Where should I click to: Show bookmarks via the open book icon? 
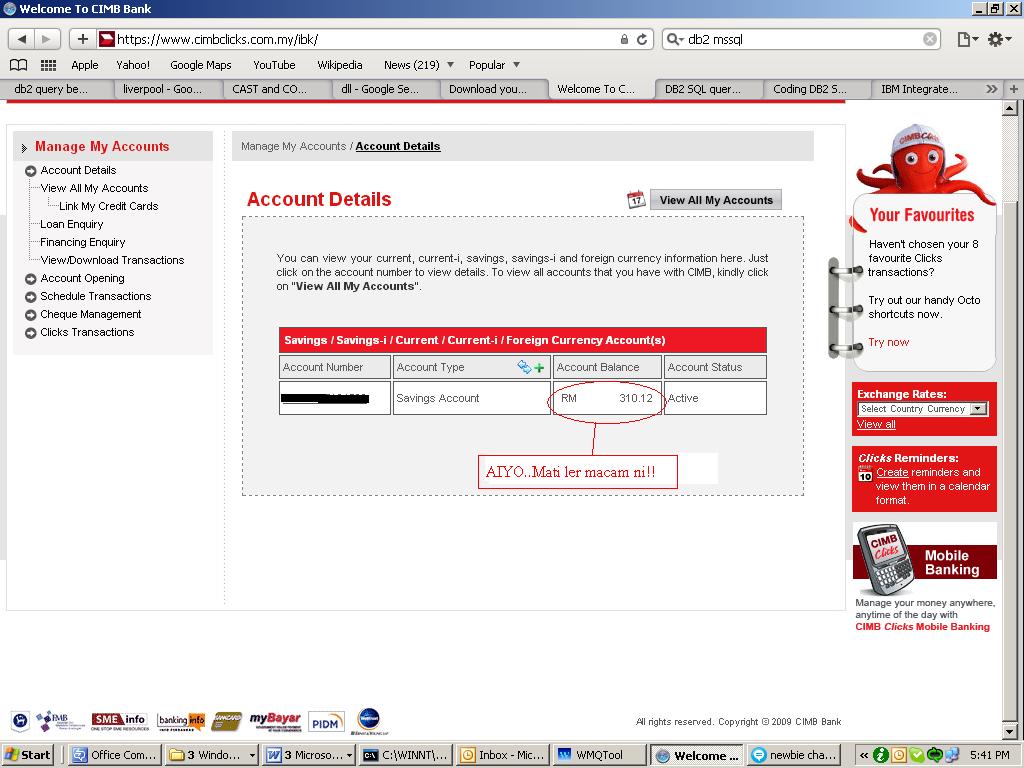pyautogui.click(x=18, y=65)
